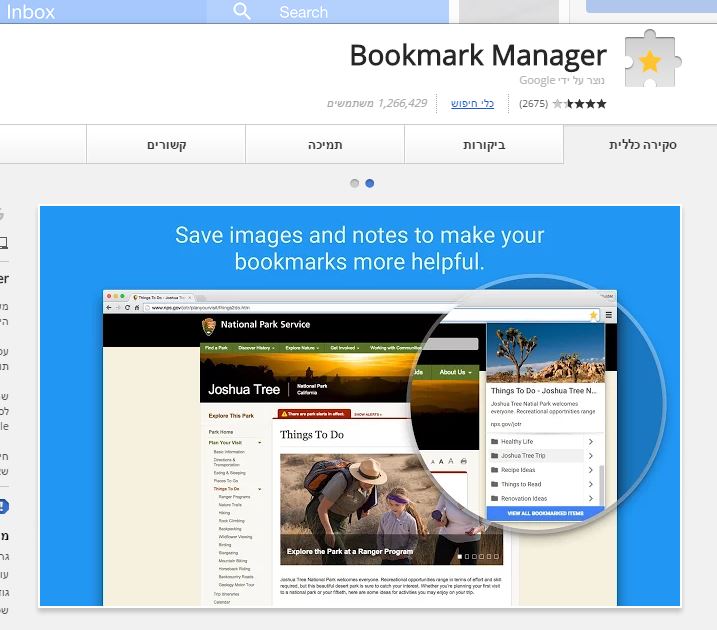
Task: Switch to the ביקורות tab
Action: coord(484,144)
